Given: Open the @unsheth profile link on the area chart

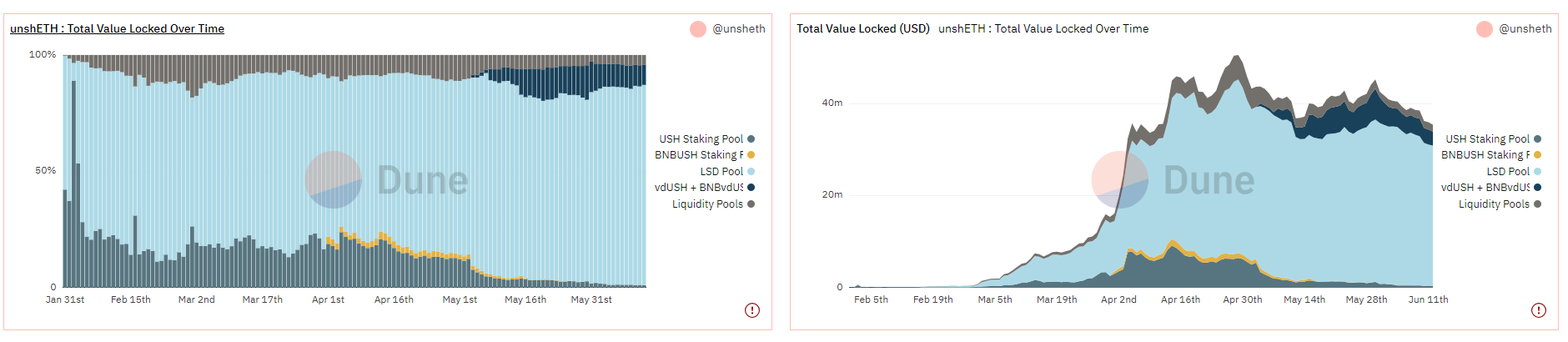Looking at the screenshot, I should (1525, 29).
